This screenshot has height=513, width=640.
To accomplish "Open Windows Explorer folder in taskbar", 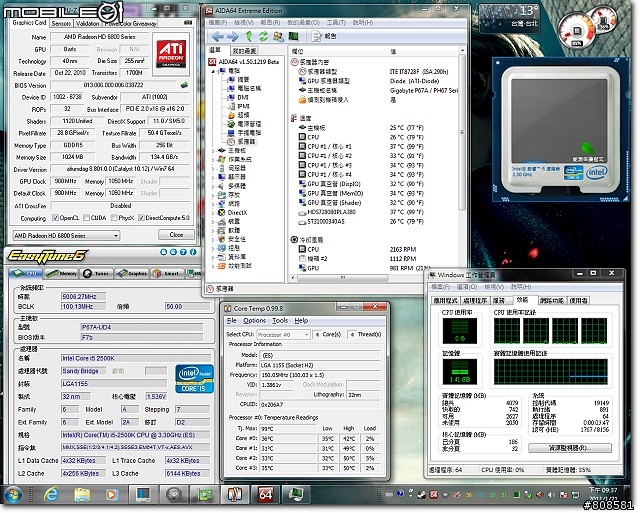I will [82, 494].
